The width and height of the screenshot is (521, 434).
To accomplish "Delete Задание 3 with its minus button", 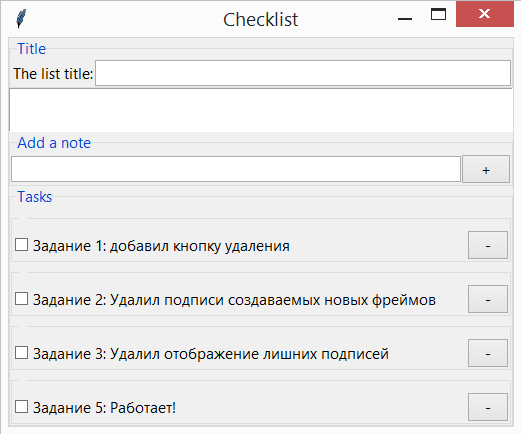I will point(488,353).
